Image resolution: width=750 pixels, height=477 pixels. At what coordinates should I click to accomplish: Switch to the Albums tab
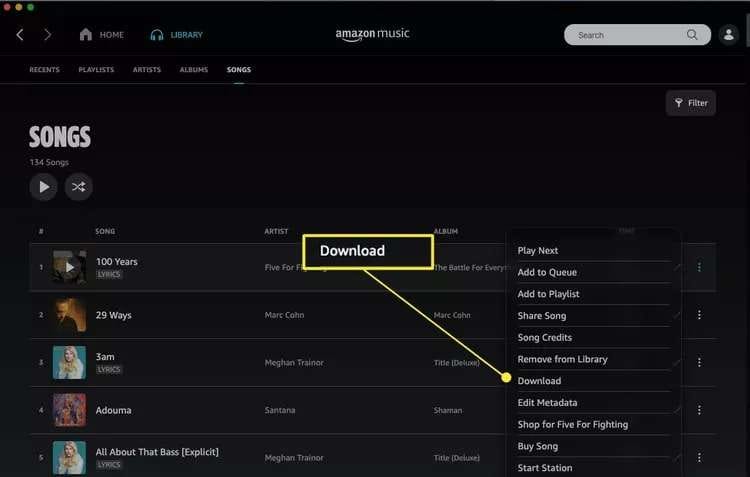tap(194, 69)
